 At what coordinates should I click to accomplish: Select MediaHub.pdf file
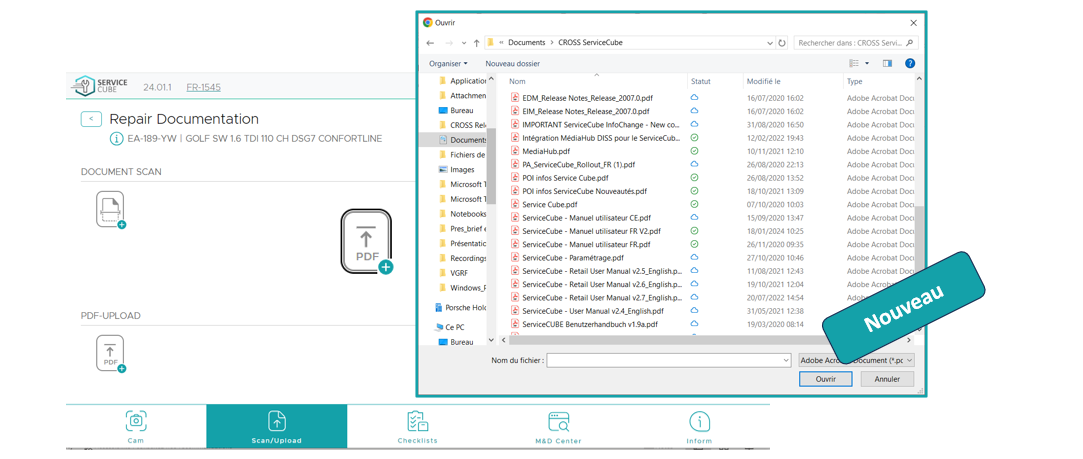pos(546,151)
